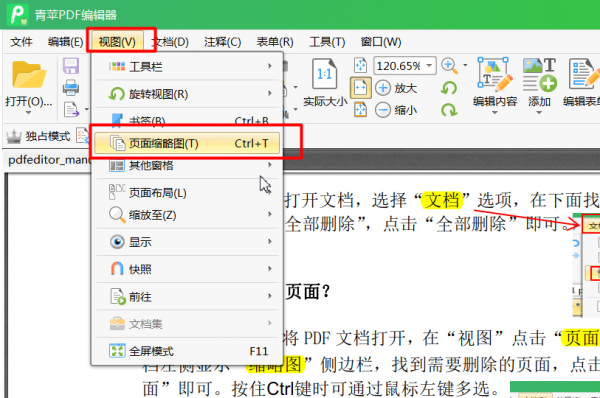Click the 页面缩略图 pages icon
600x398 pixels.
(117, 143)
